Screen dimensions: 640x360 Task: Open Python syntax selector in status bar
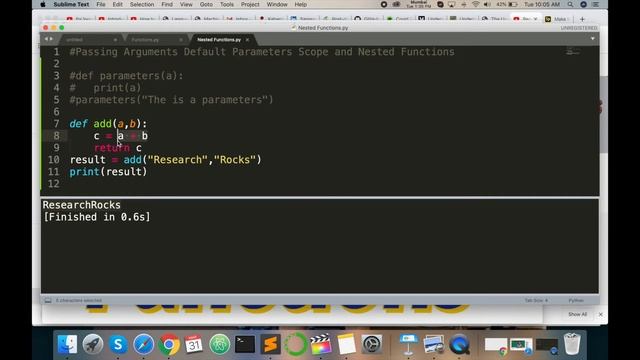(x=576, y=300)
